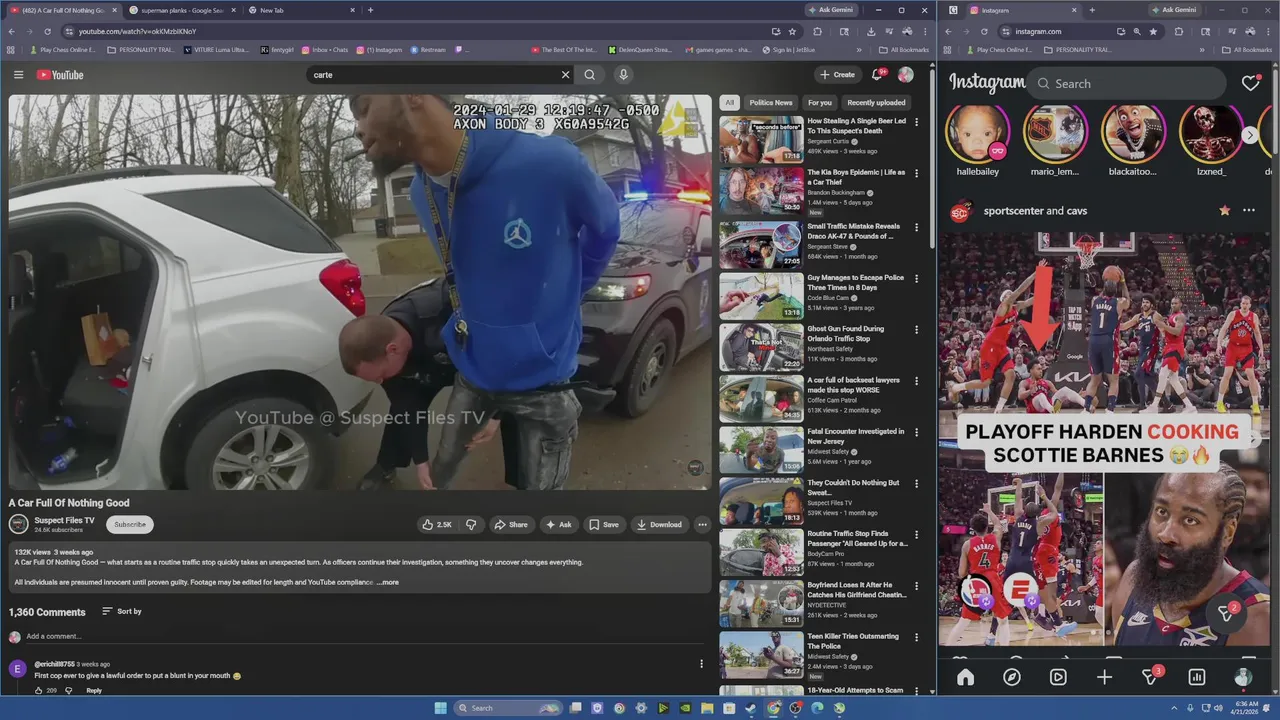Click the YouTube Create button

pyautogui.click(x=837, y=75)
